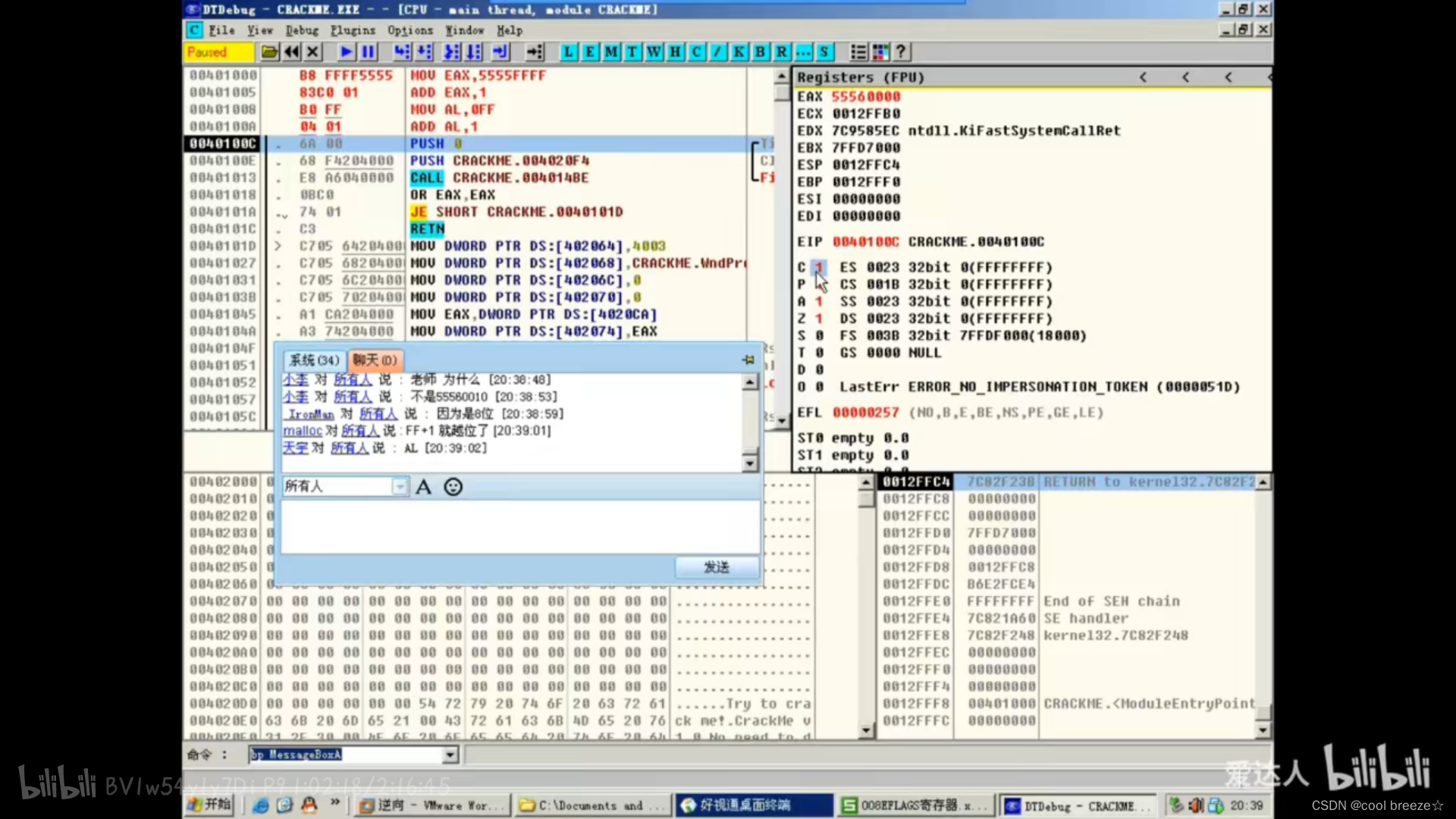The image size is (1456, 819).
Task: Pin the chat panel with the pin icon
Action: pyautogui.click(x=748, y=359)
